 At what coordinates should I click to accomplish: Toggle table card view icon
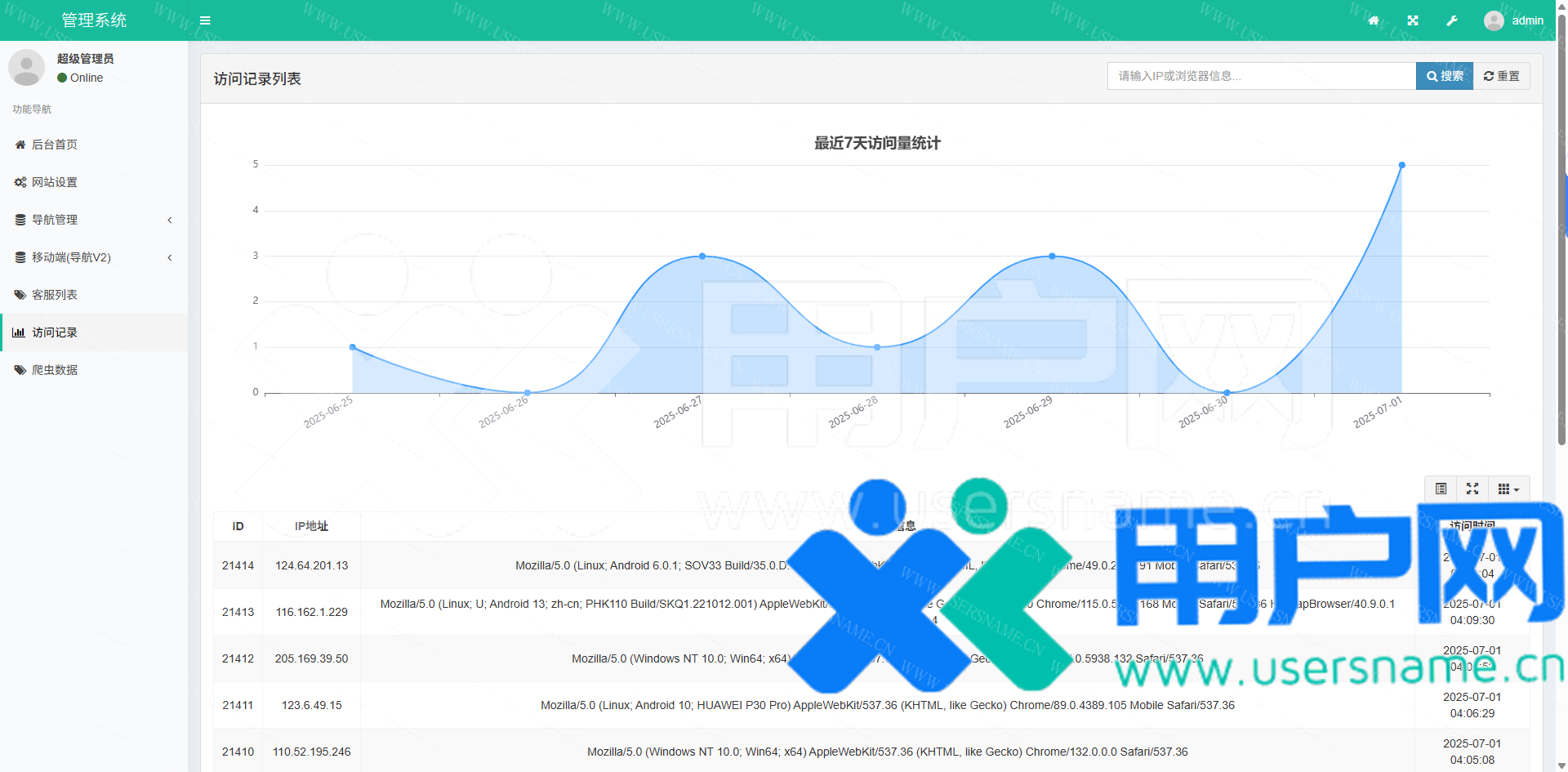click(x=1441, y=489)
